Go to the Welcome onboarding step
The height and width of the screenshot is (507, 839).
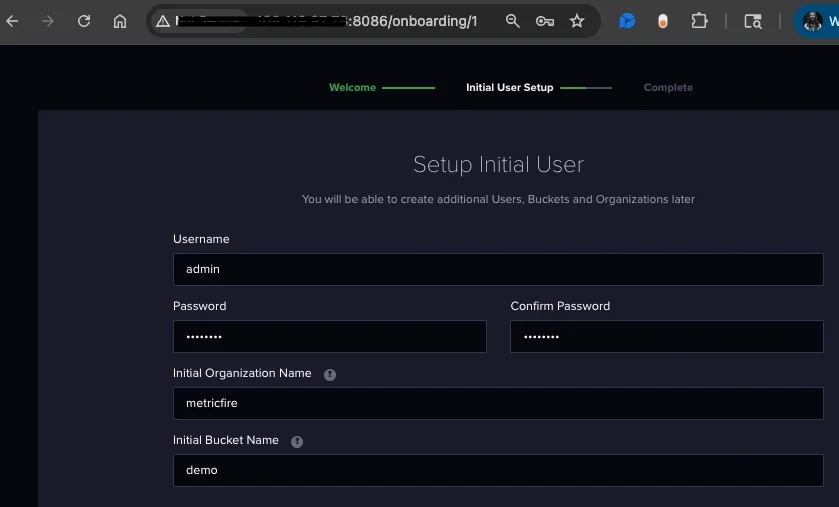352,88
